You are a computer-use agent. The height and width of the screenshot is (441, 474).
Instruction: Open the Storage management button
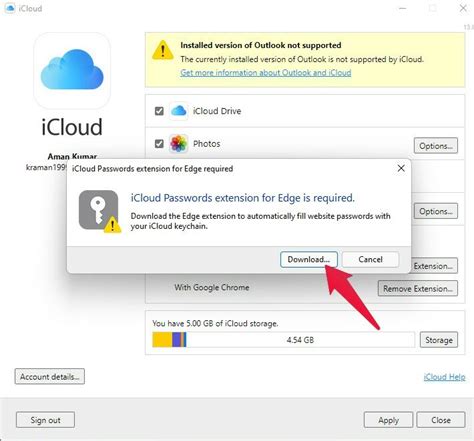pos(439,340)
